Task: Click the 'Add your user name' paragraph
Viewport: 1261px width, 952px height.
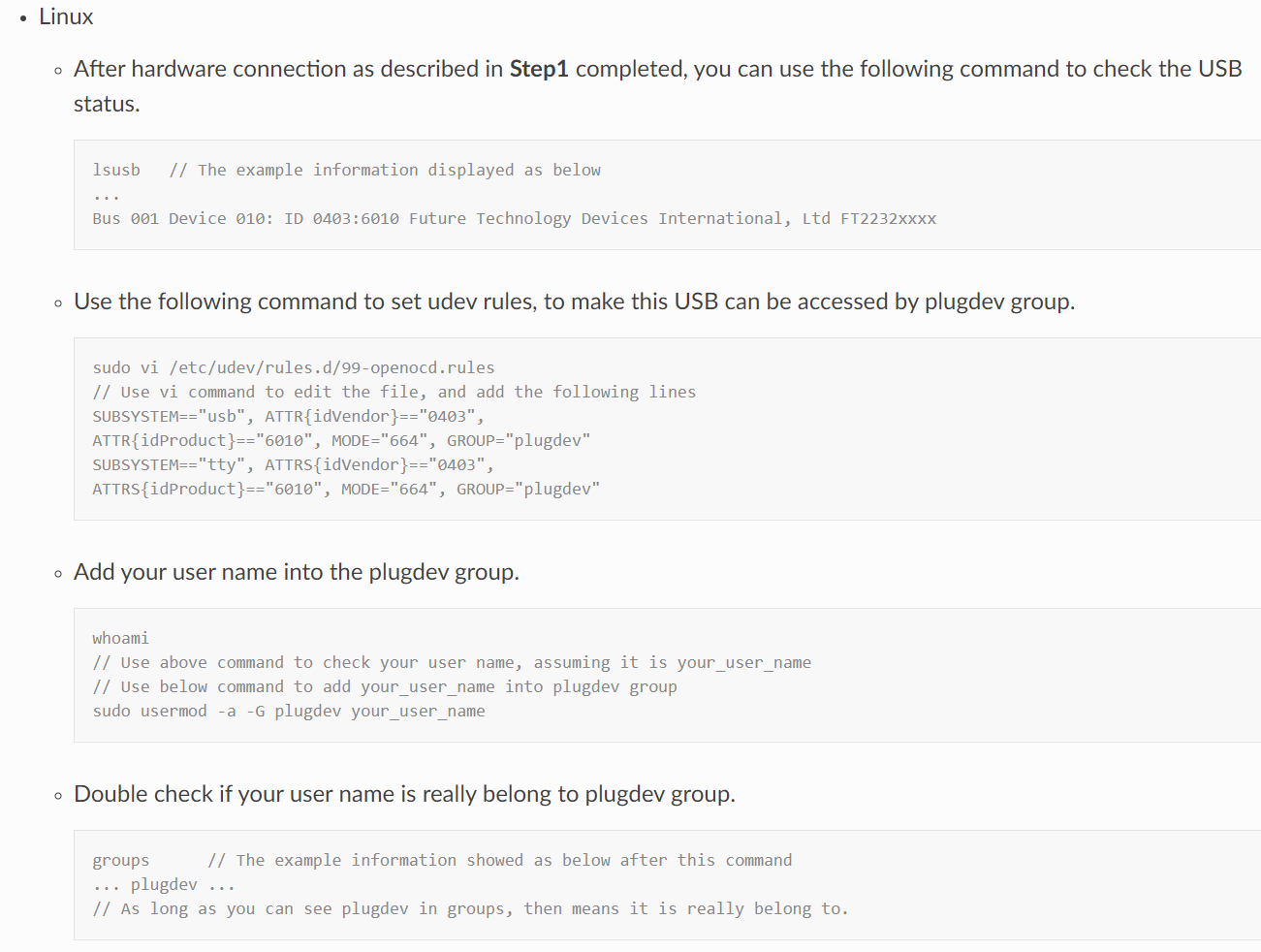Action: click(x=297, y=572)
